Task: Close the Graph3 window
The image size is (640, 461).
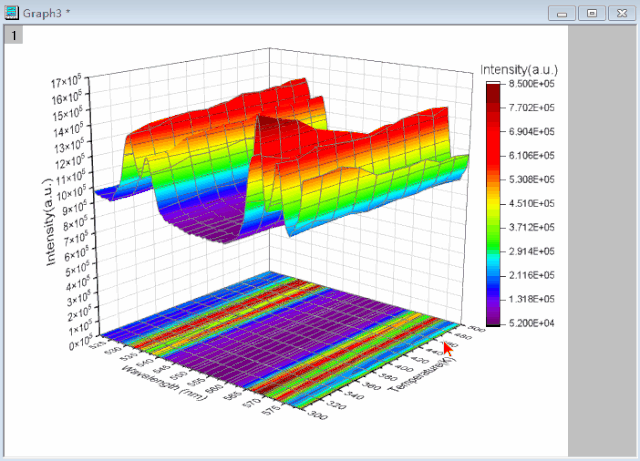Action: tap(620, 13)
